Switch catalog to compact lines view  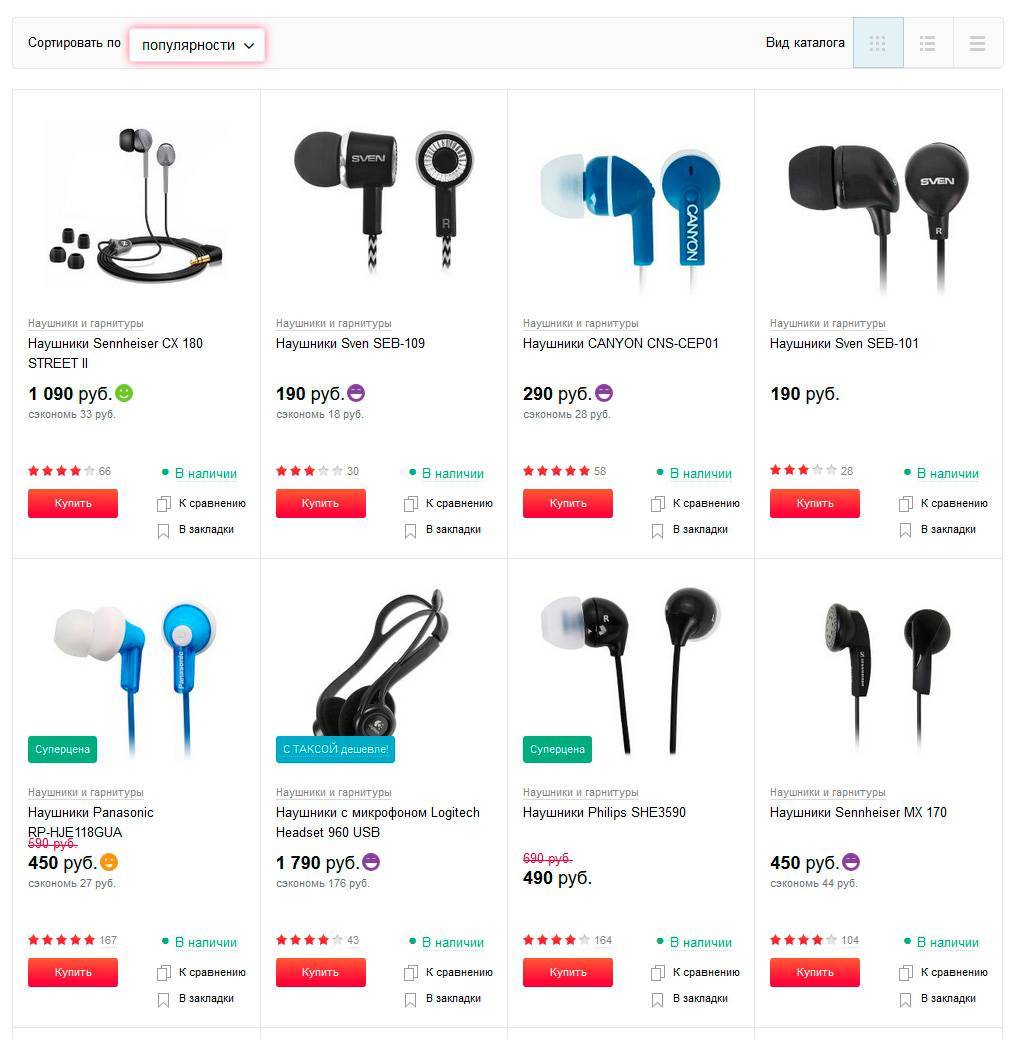(978, 43)
